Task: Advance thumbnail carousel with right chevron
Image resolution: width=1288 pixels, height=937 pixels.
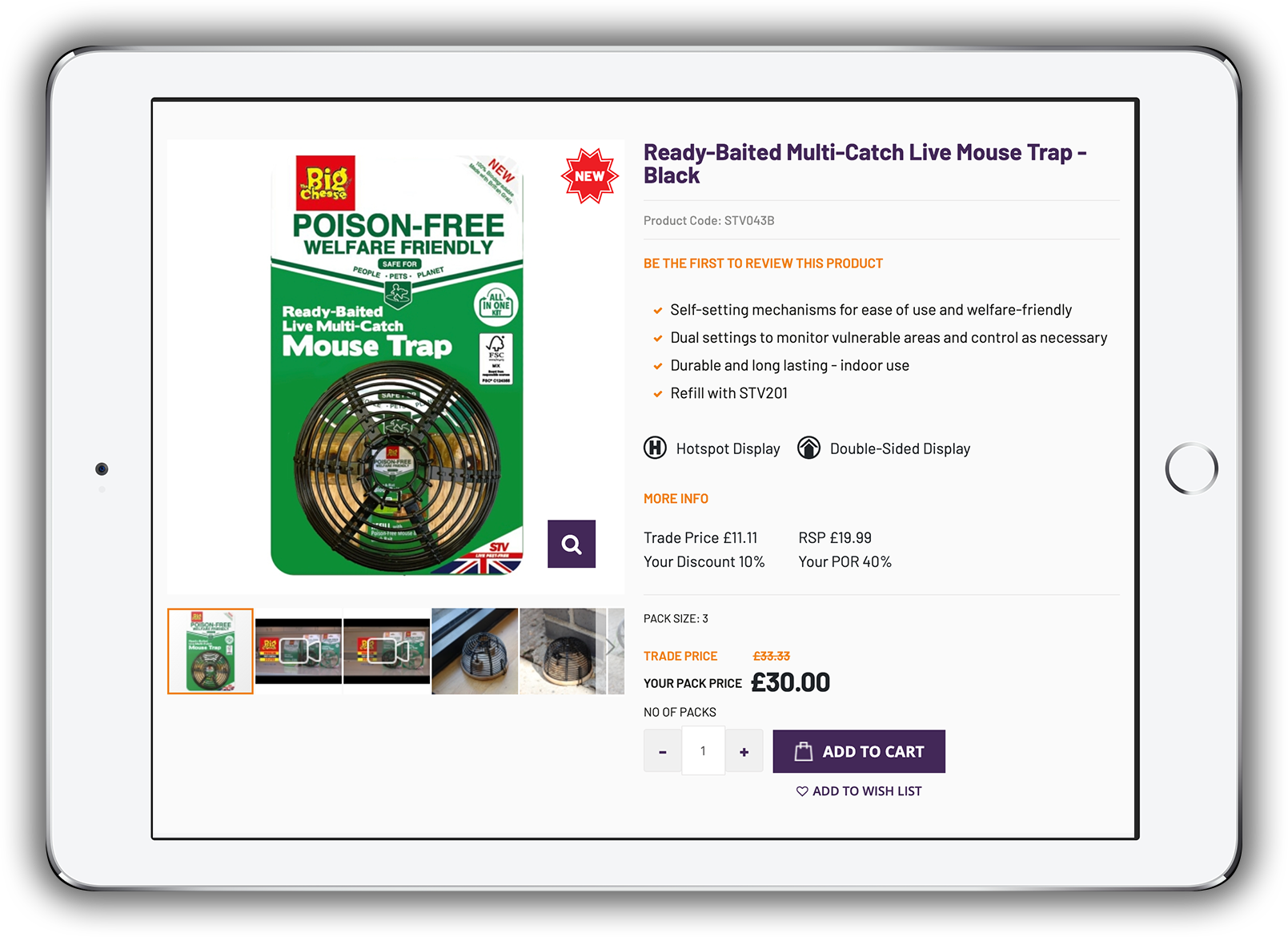Action: tap(611, 646)
